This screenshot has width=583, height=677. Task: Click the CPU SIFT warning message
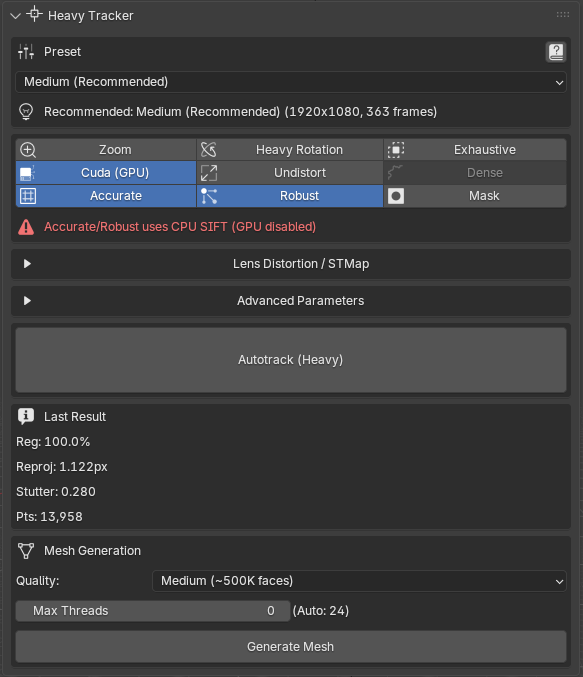pos(180,227)
